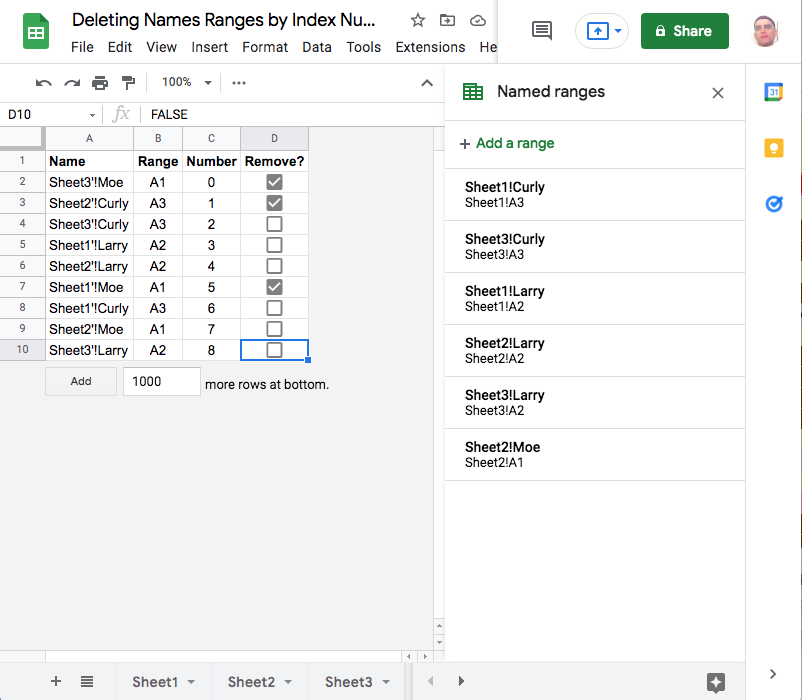This screenshot has width=802, height=700.
Task: Open the Data menu
Action: [317, 47]
